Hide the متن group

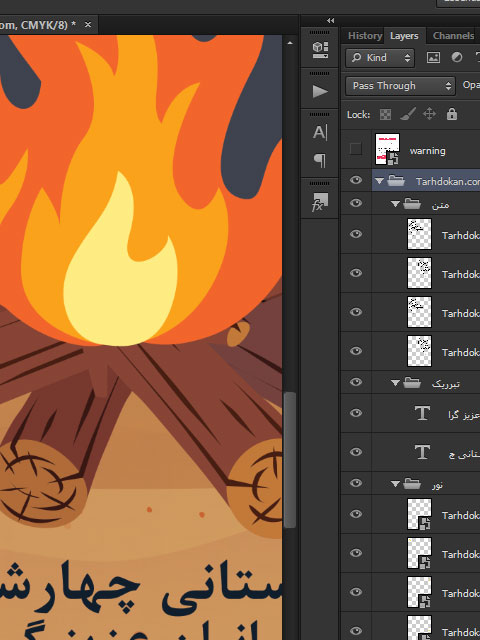[356, 203]
